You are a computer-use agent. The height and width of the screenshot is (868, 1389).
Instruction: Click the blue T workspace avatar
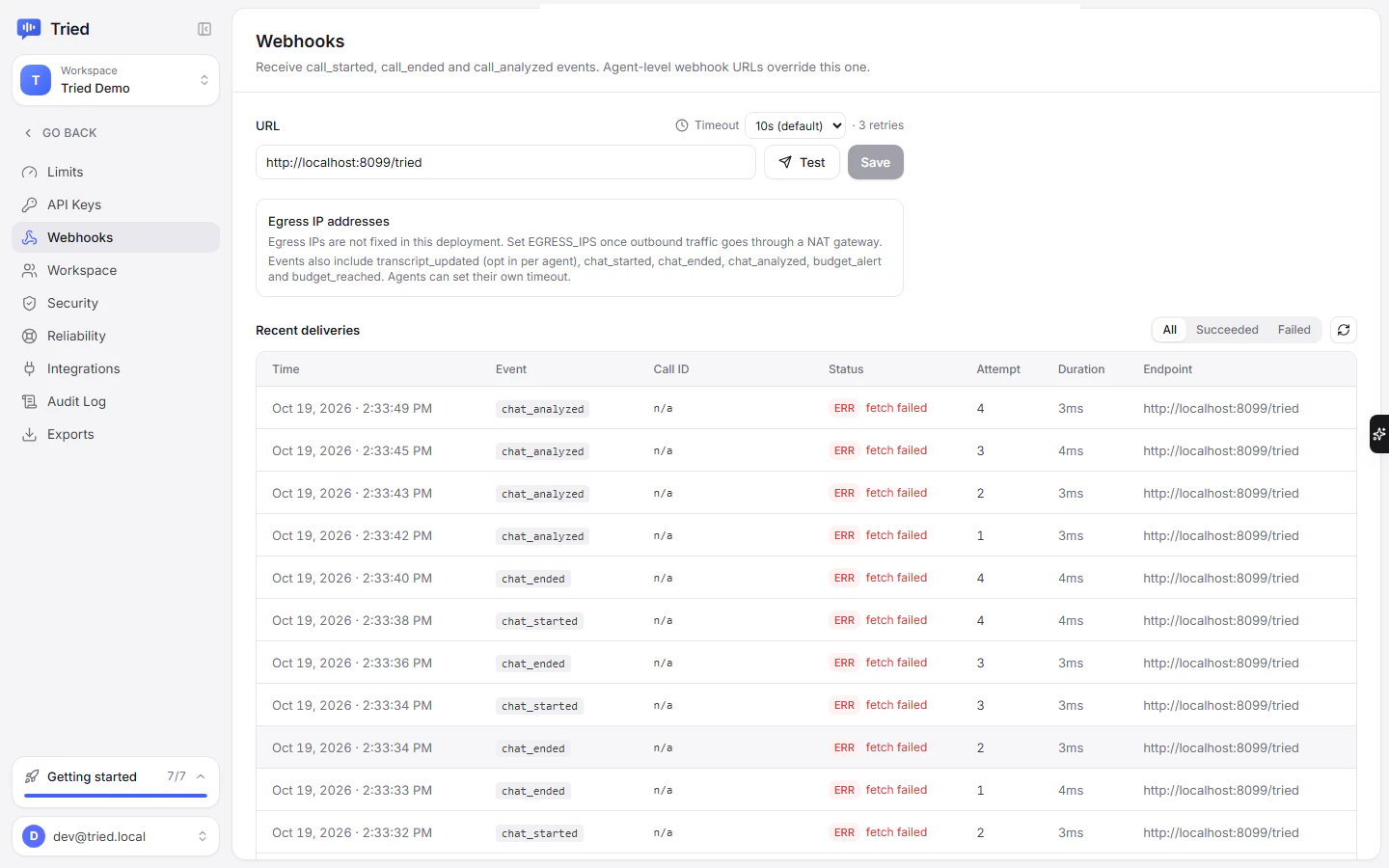[x=36, y=80]
